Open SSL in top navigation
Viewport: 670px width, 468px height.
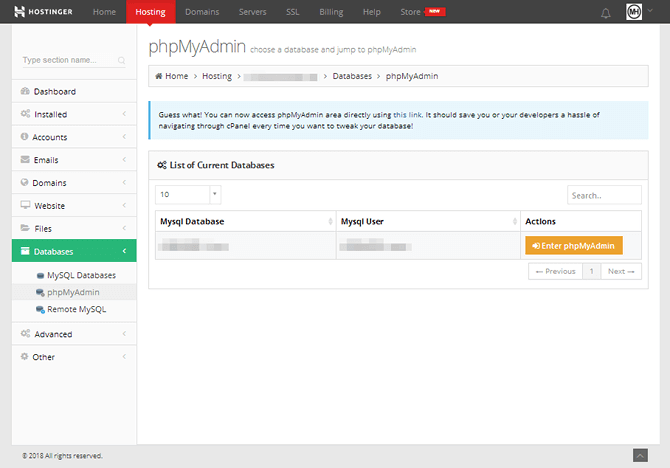[293, 12]
